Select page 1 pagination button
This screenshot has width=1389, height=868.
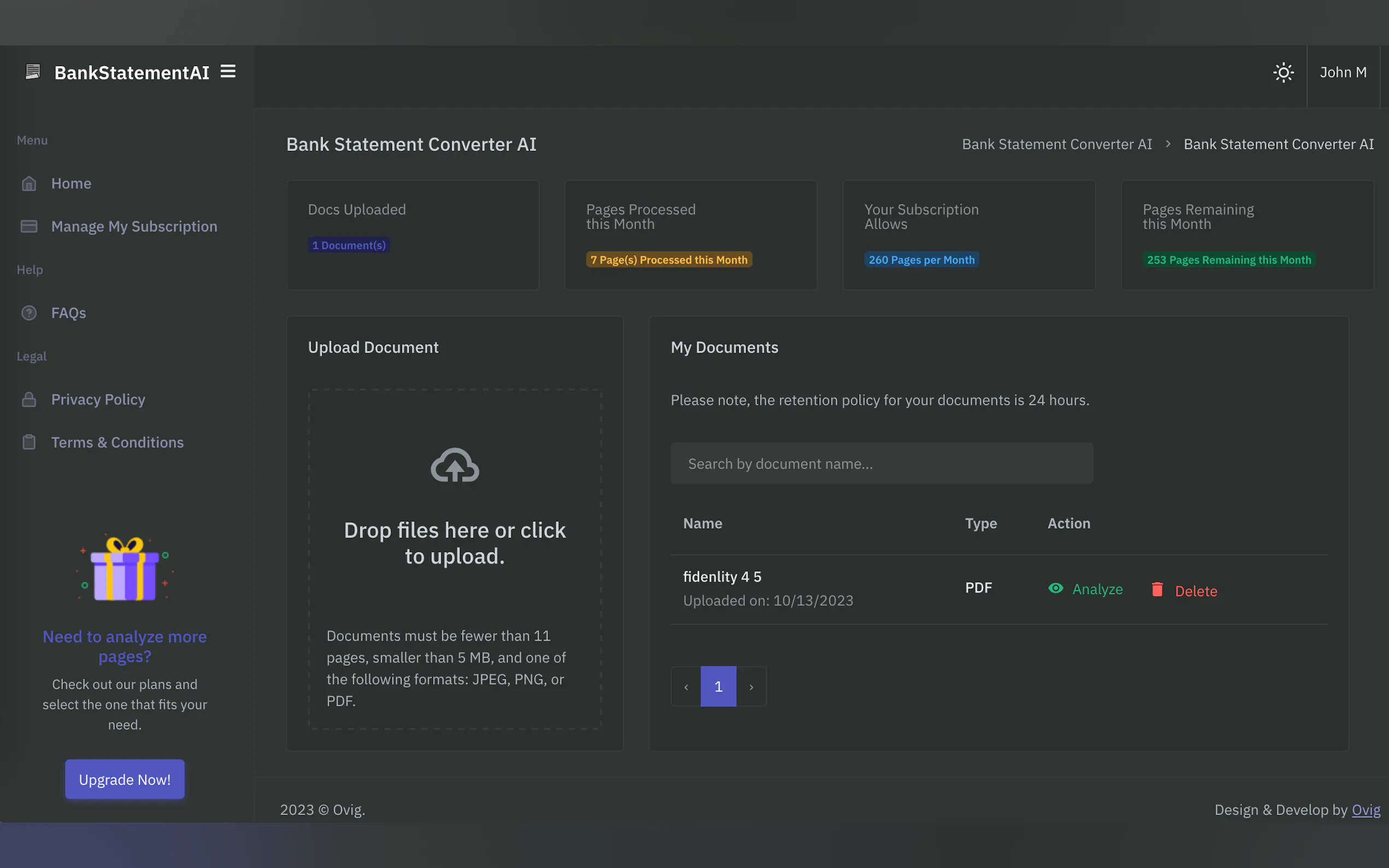pyautogui.click(x=719, y=687)
